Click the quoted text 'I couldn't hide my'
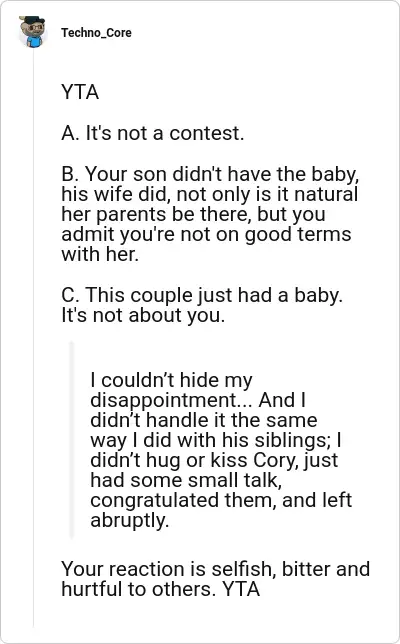 (x=171, y=380)
